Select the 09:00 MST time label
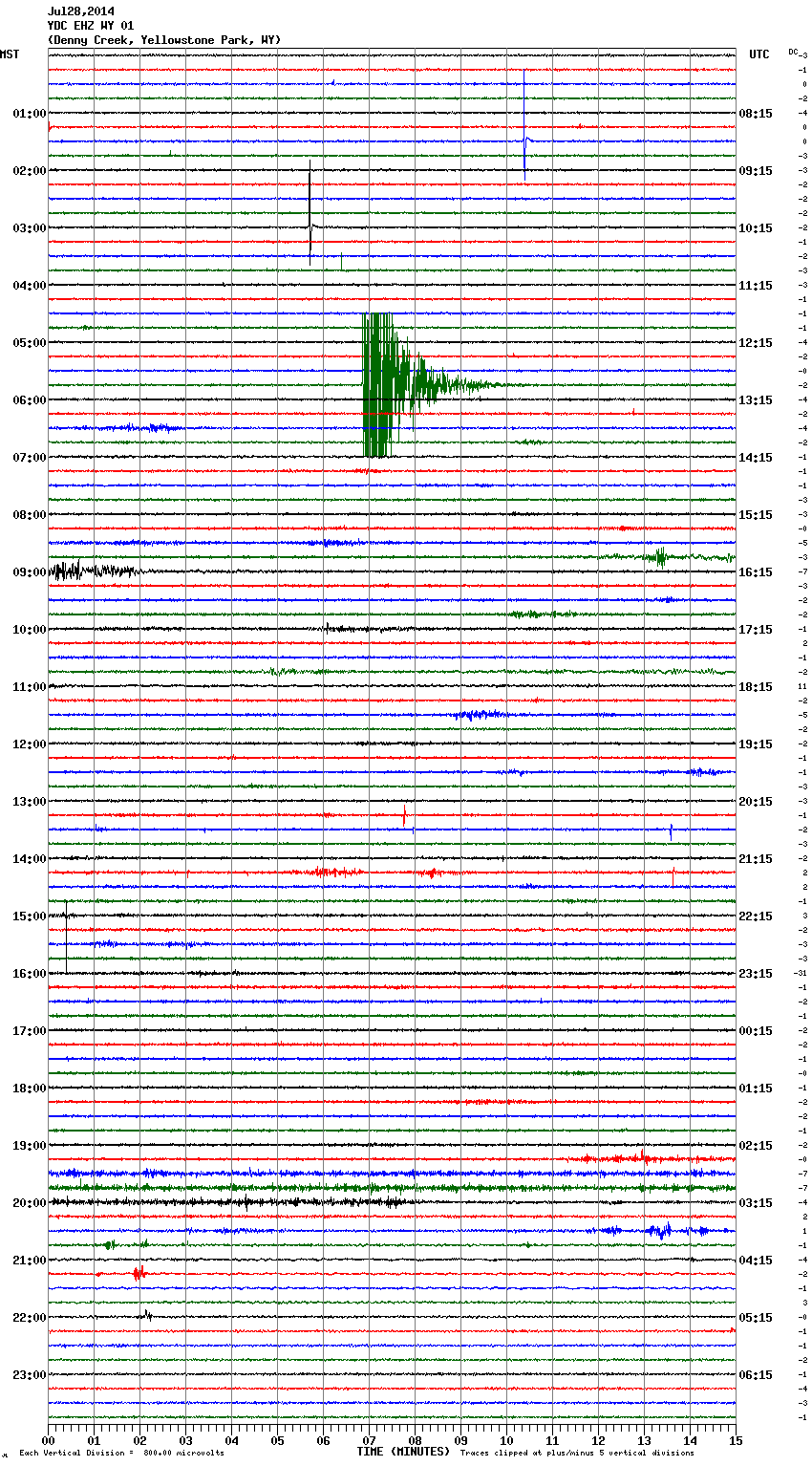The image size is (812, 1466). tap(30, 572)
